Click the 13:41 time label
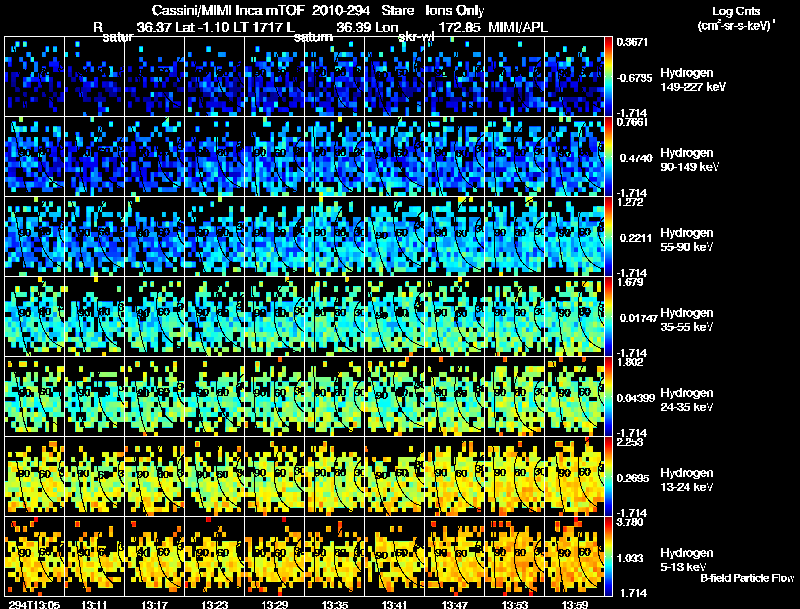800x609 pixels. click(x=394, y=604)
